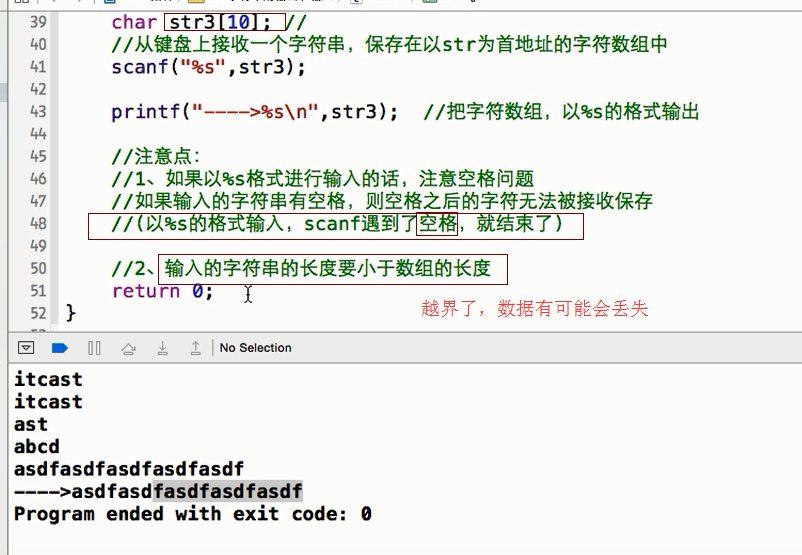Set a breakpoint on line number 43
The image size is (802, 555).
[x=38, y=112]
